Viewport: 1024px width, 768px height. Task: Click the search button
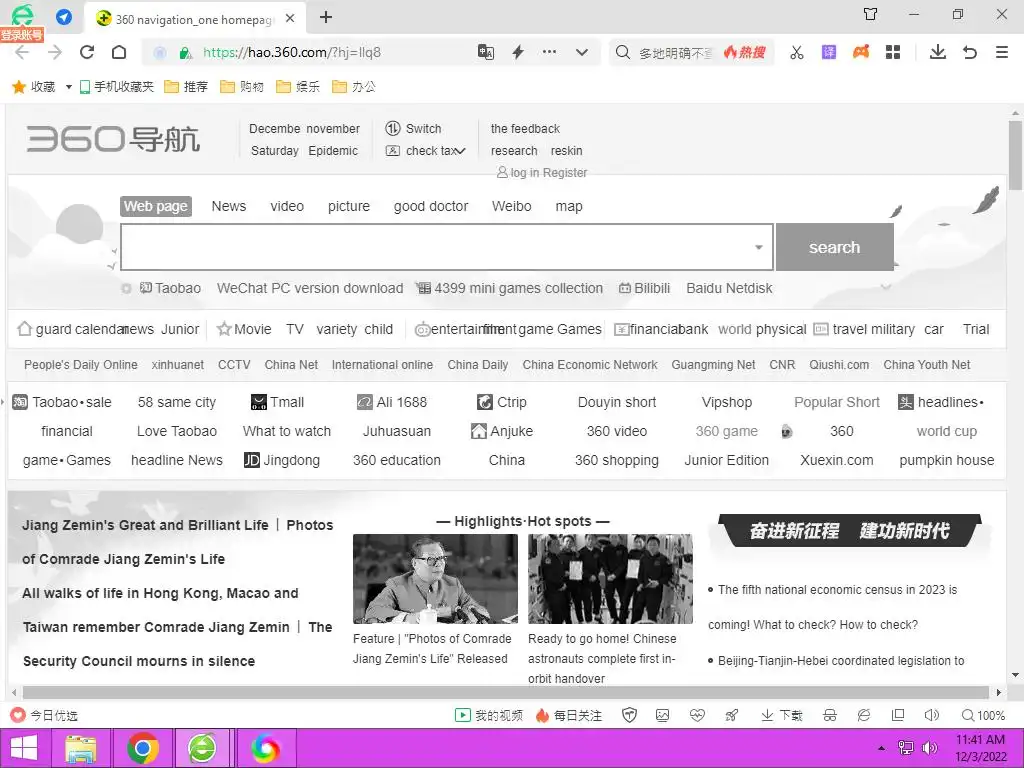pyautogui.click(x=835, y=247)
